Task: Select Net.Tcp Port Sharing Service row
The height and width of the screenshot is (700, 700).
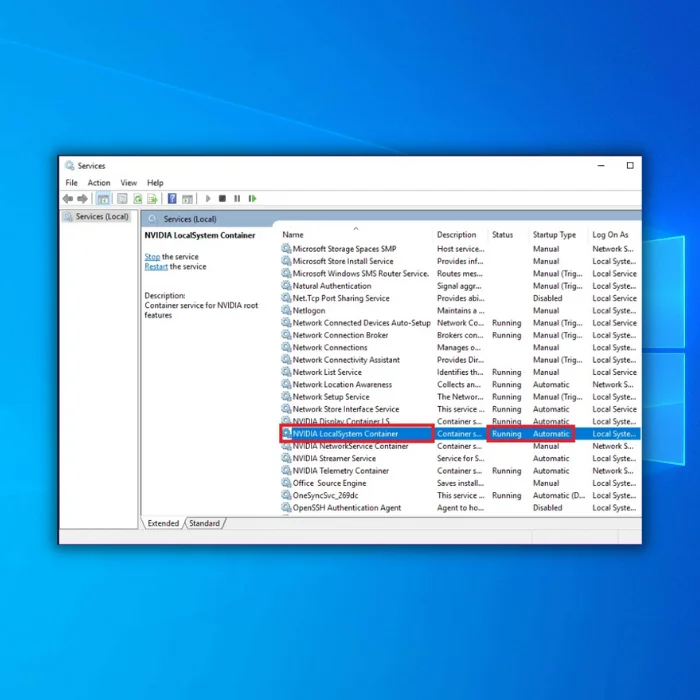Action: [460, 298]
